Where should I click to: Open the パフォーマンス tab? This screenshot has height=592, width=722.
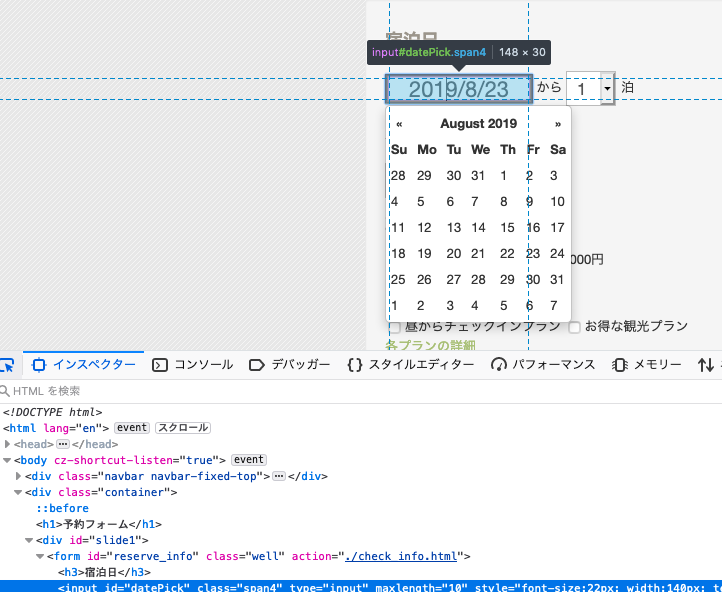click(x=543, y=365)
